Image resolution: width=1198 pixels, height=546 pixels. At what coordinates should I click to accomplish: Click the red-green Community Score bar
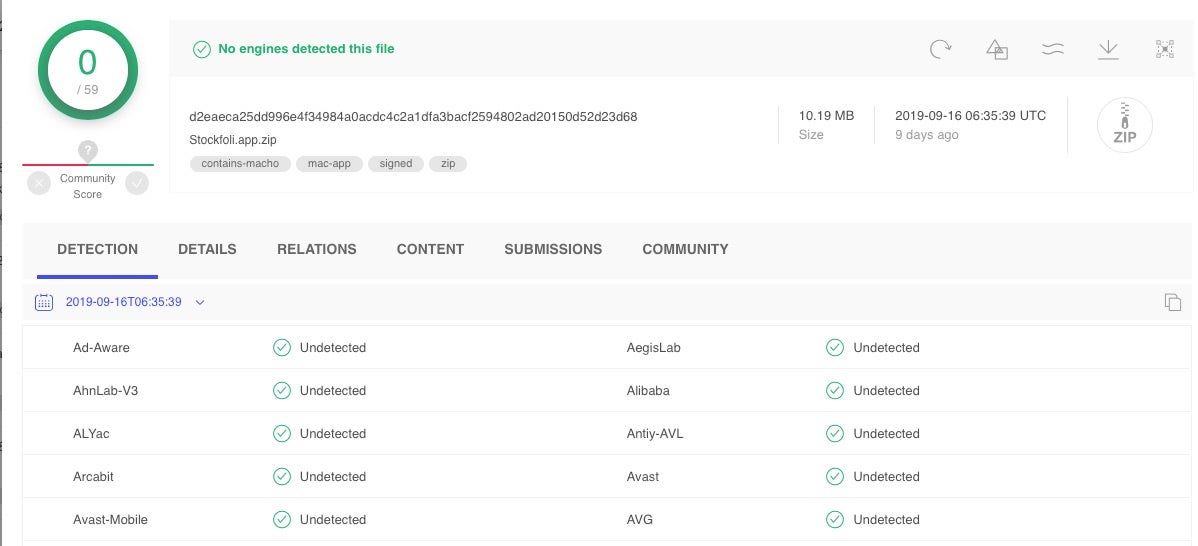[88, 165]
